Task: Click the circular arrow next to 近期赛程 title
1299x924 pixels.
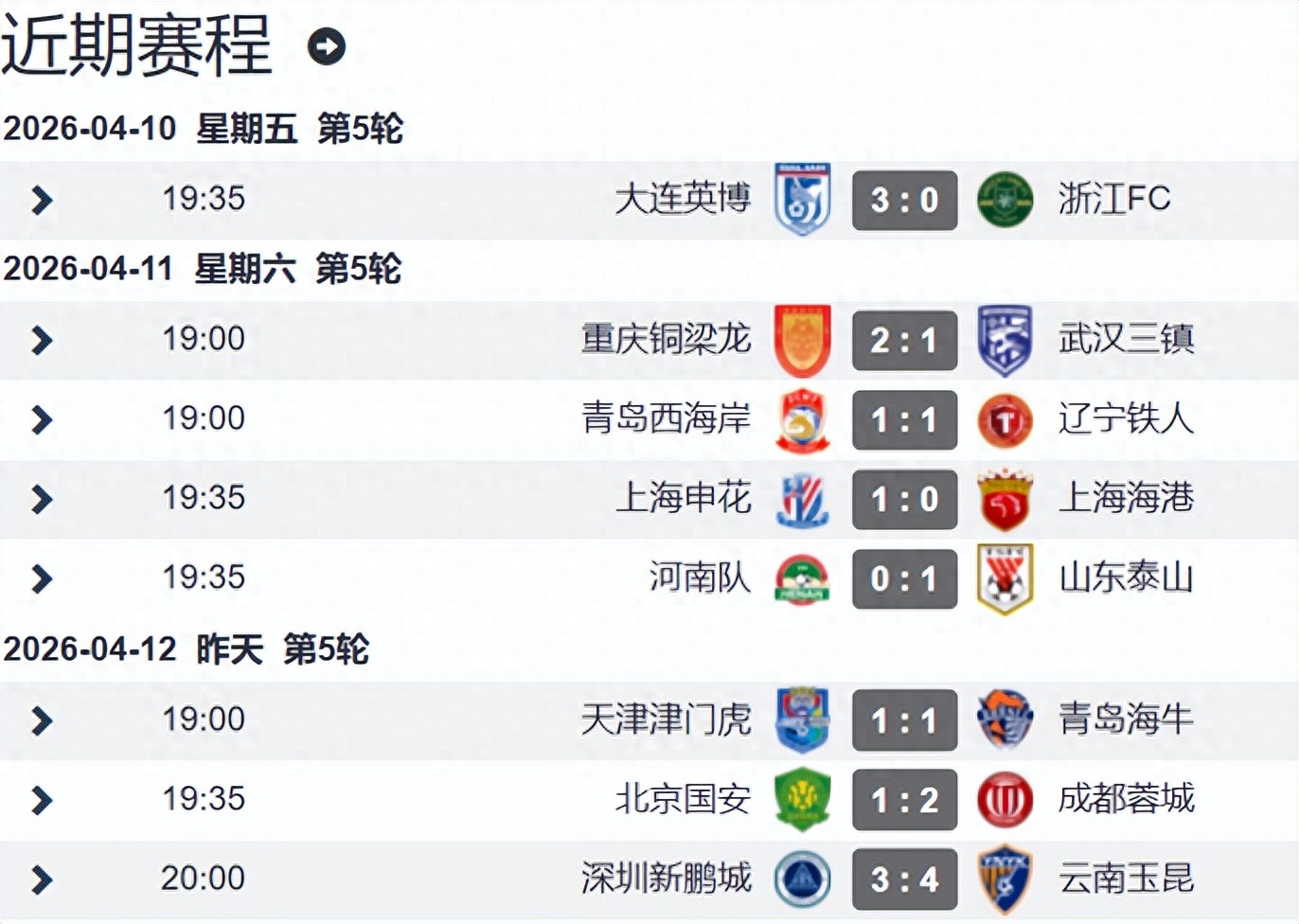Action: (x=327, y=44)
